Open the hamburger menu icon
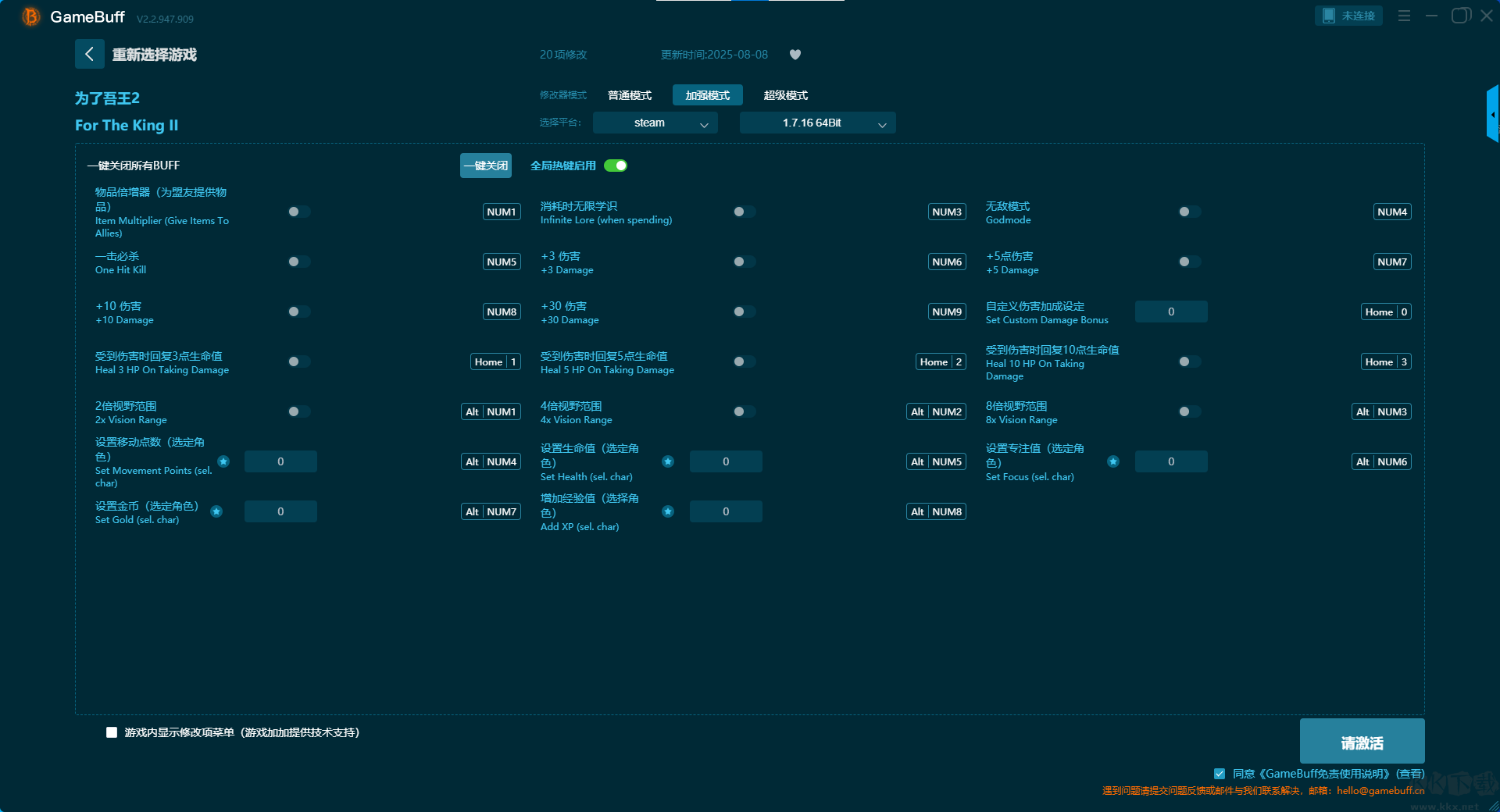Viewport: 1500px width, 812px height. (1404, 16)
